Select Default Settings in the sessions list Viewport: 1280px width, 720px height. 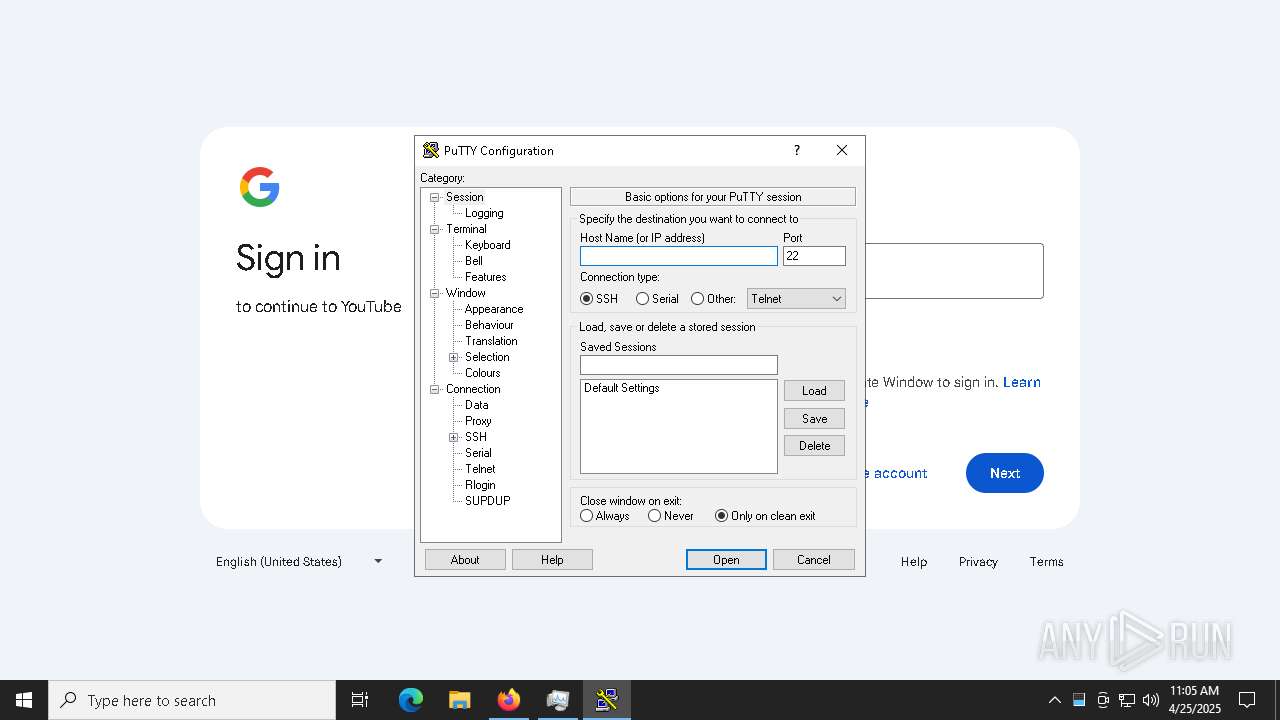(622, 388)
